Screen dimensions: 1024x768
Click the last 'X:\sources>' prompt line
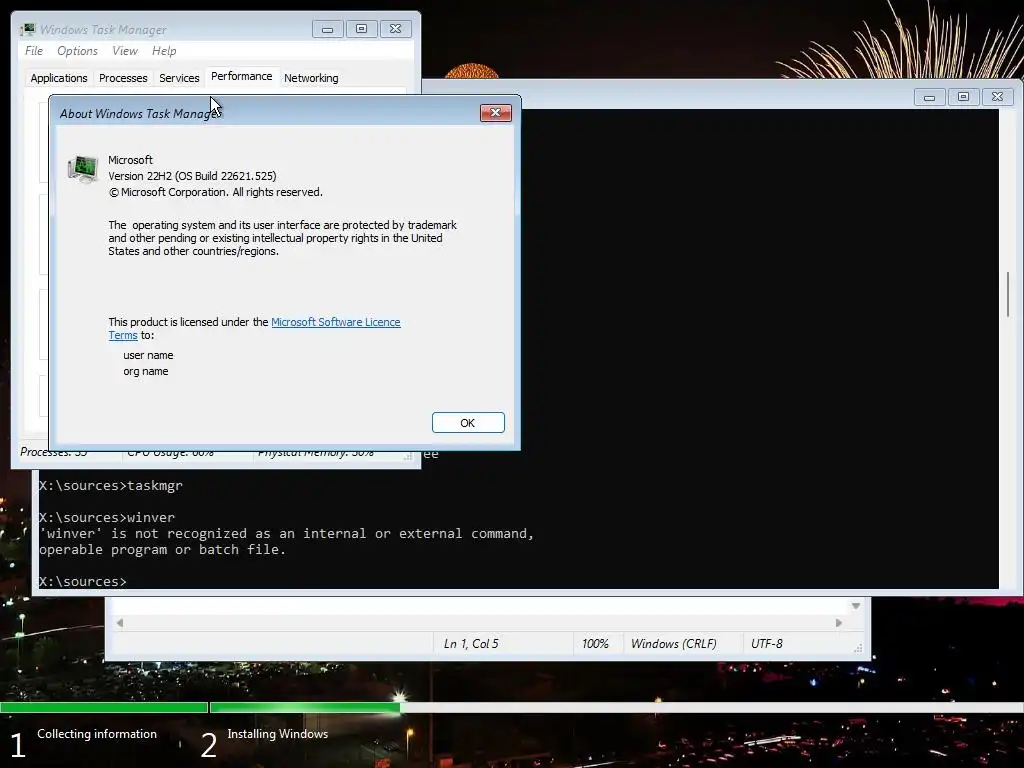click(83, 581)
